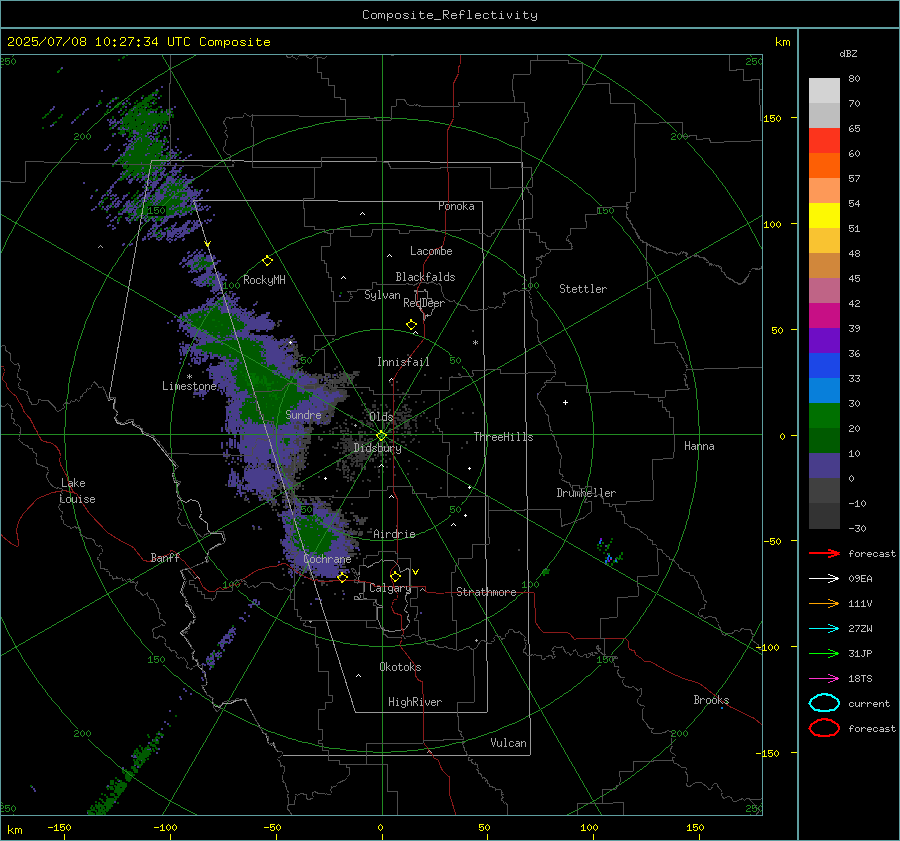Screen dimensions: 900x841
Task: Click the blue 36–33 dBZ swatch
Action: pyautogui.click(x=824, y=366)
